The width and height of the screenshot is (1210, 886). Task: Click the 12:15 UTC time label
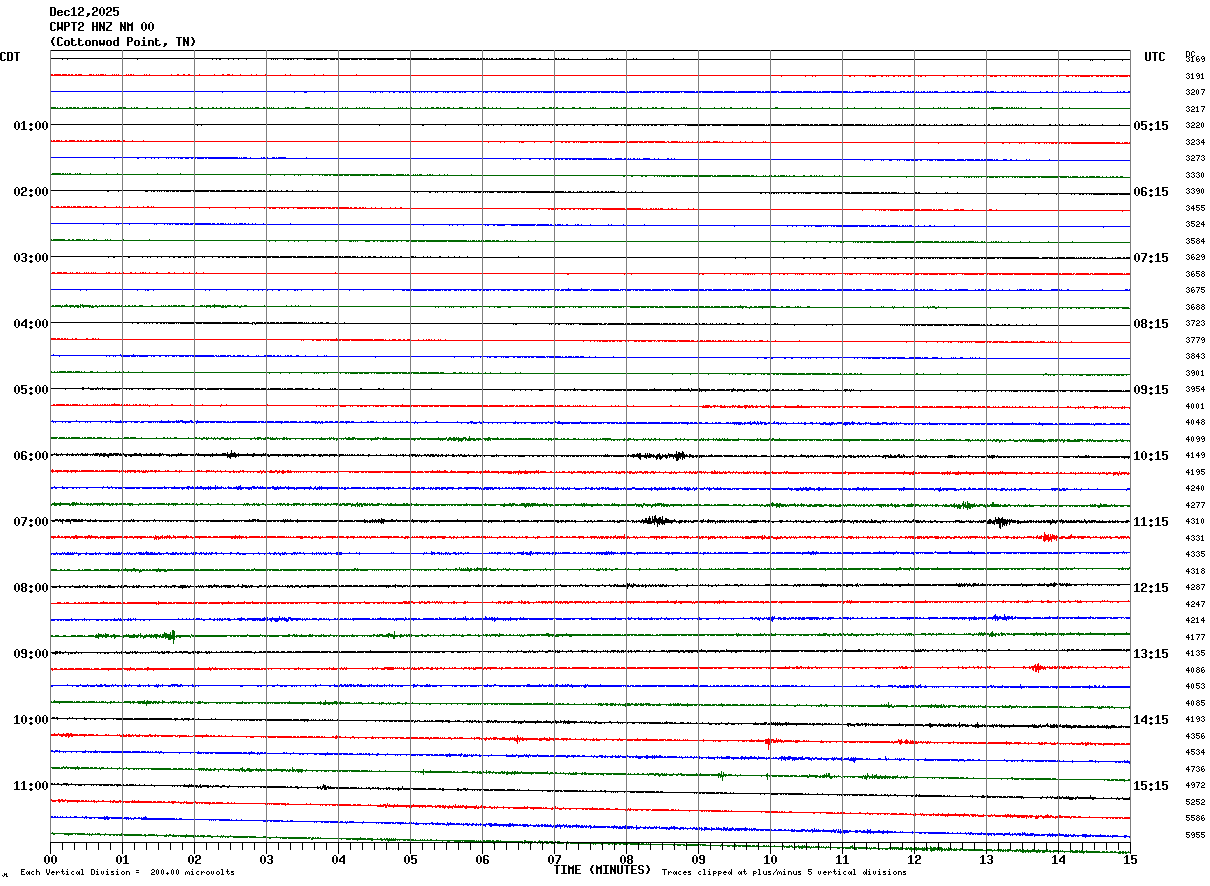[x=1151, y=588]
